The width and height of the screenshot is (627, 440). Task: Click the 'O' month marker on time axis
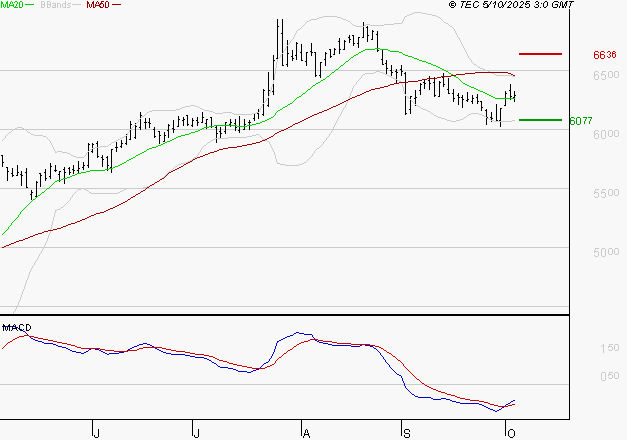pyautogui.click(x=511, y=432)
